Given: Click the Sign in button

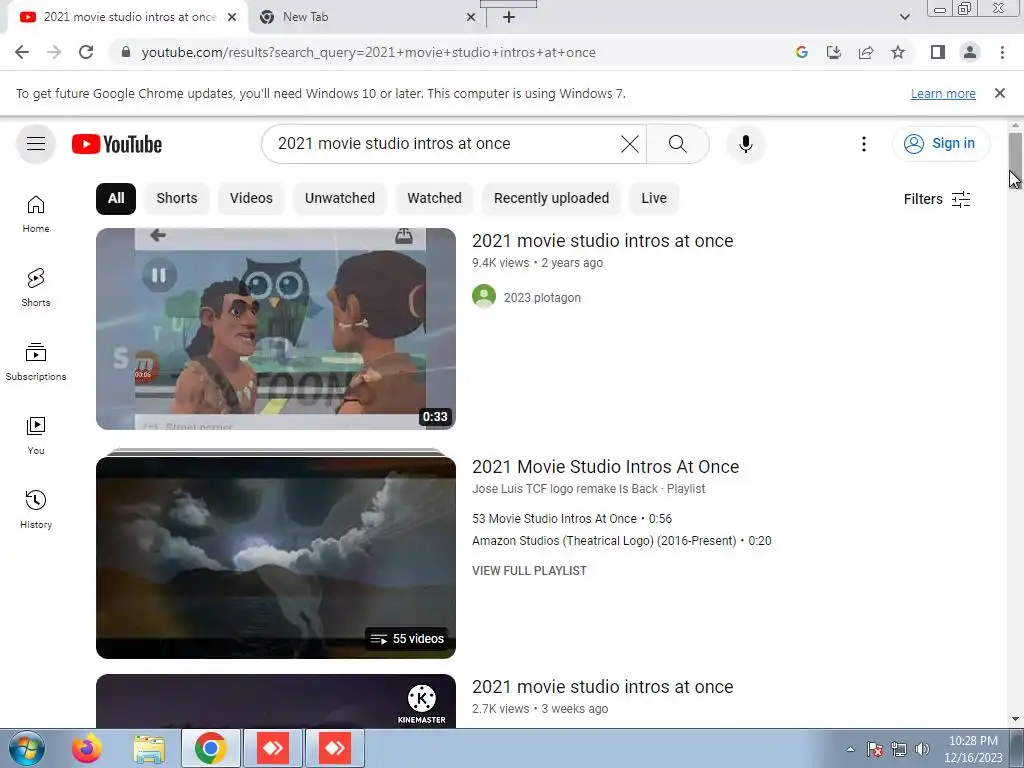Looking at the screenshot, I should coord(941,144).
